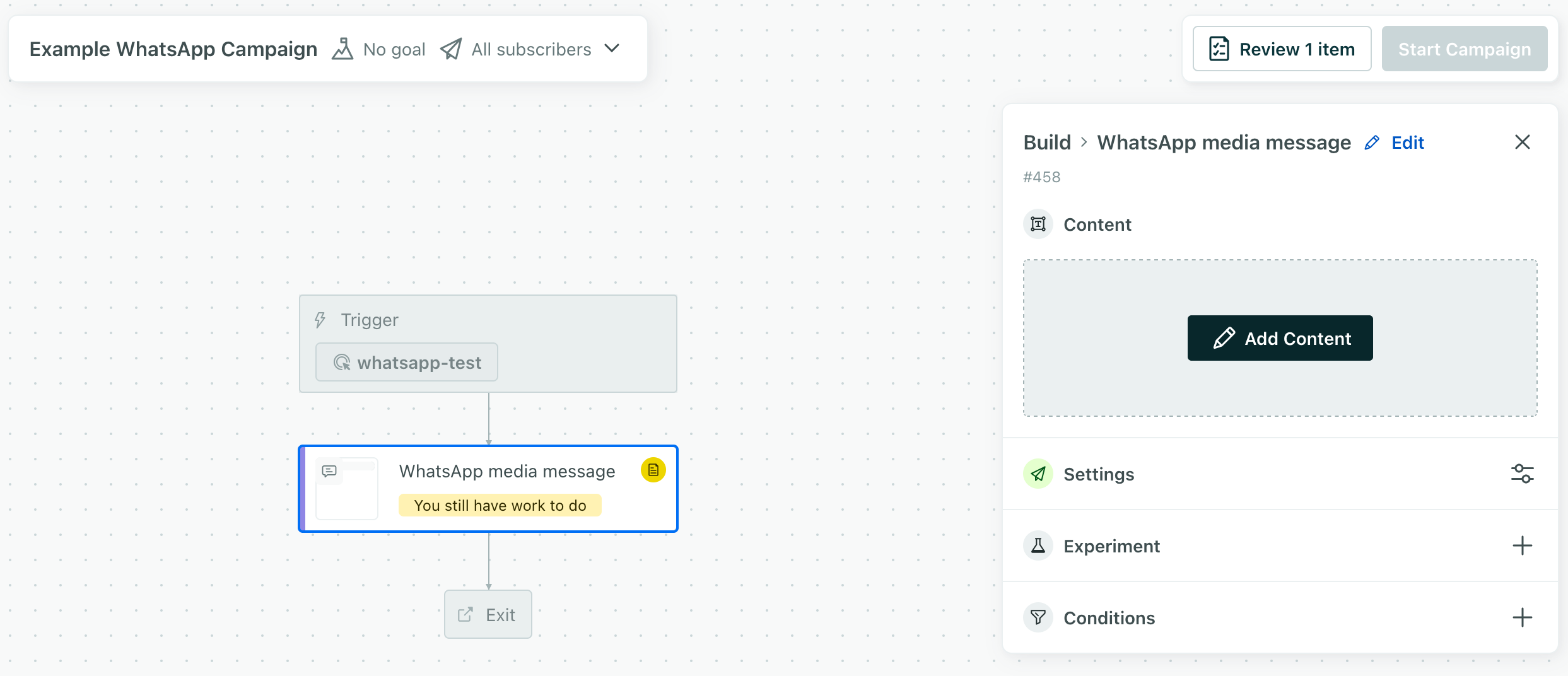The width and height of the screenshot is (1568, 676).
Task: Close the WhatsApp media message panel
Action: pyautogui.click(x=1522, y=143)
